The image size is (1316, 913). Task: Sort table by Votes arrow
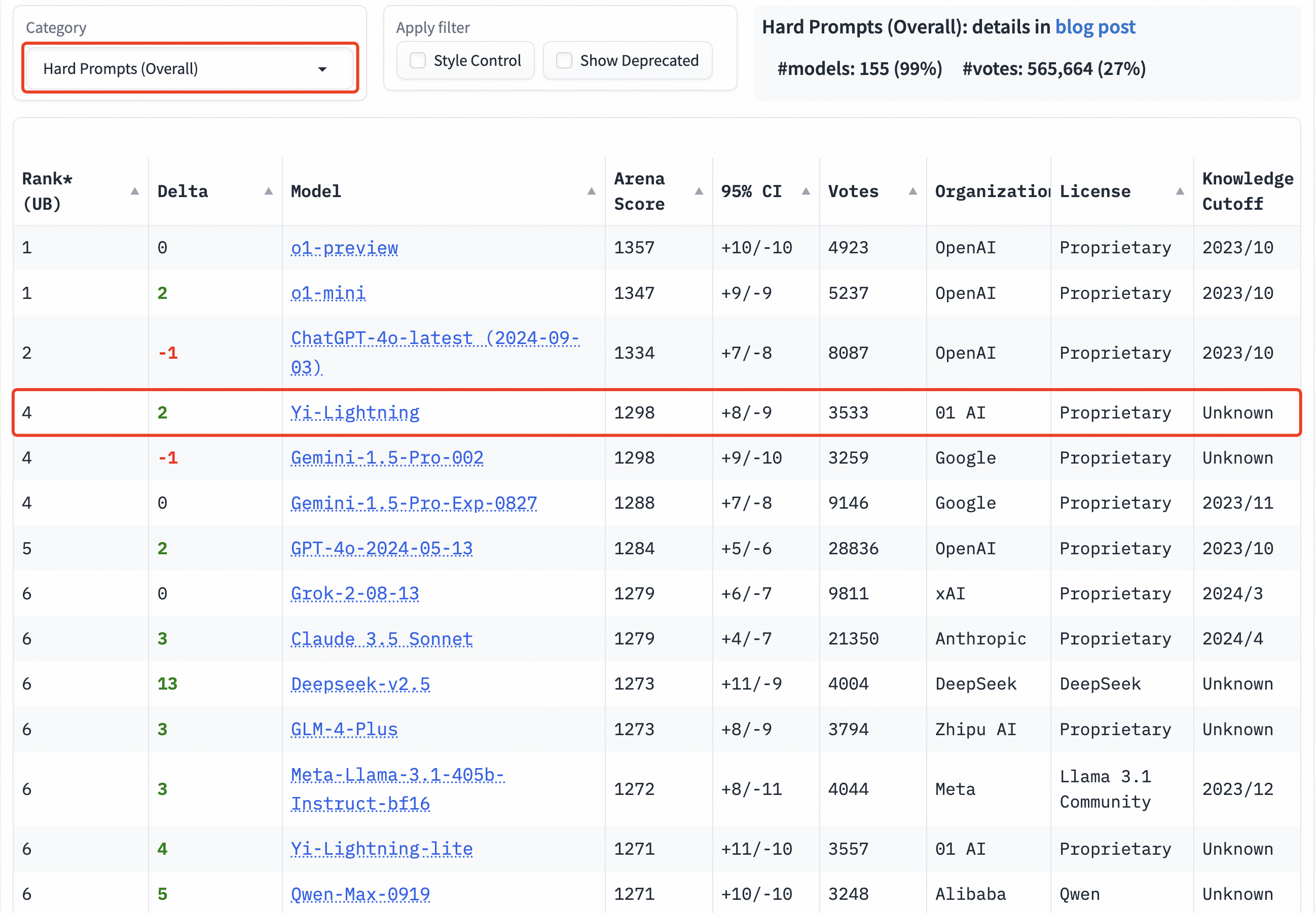coord(913,192)
